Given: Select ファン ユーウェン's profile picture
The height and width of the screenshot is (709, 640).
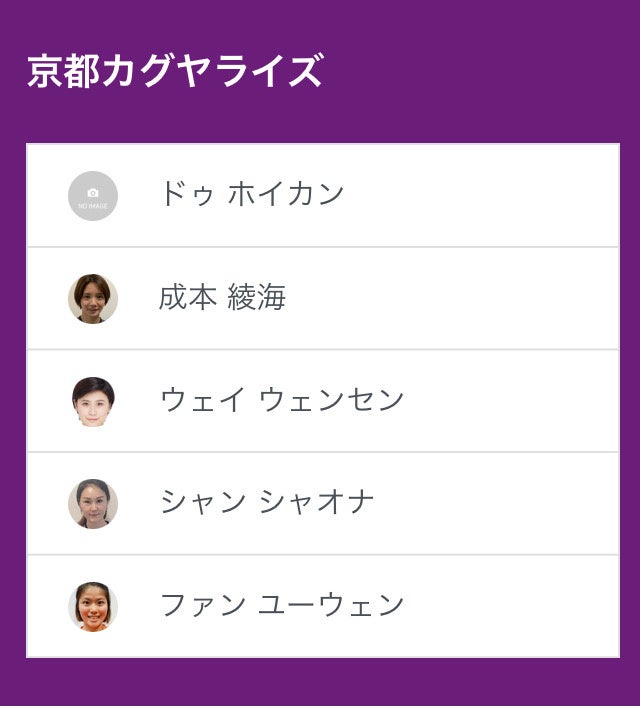Looking at the screenshot, I should pos(93,606).
